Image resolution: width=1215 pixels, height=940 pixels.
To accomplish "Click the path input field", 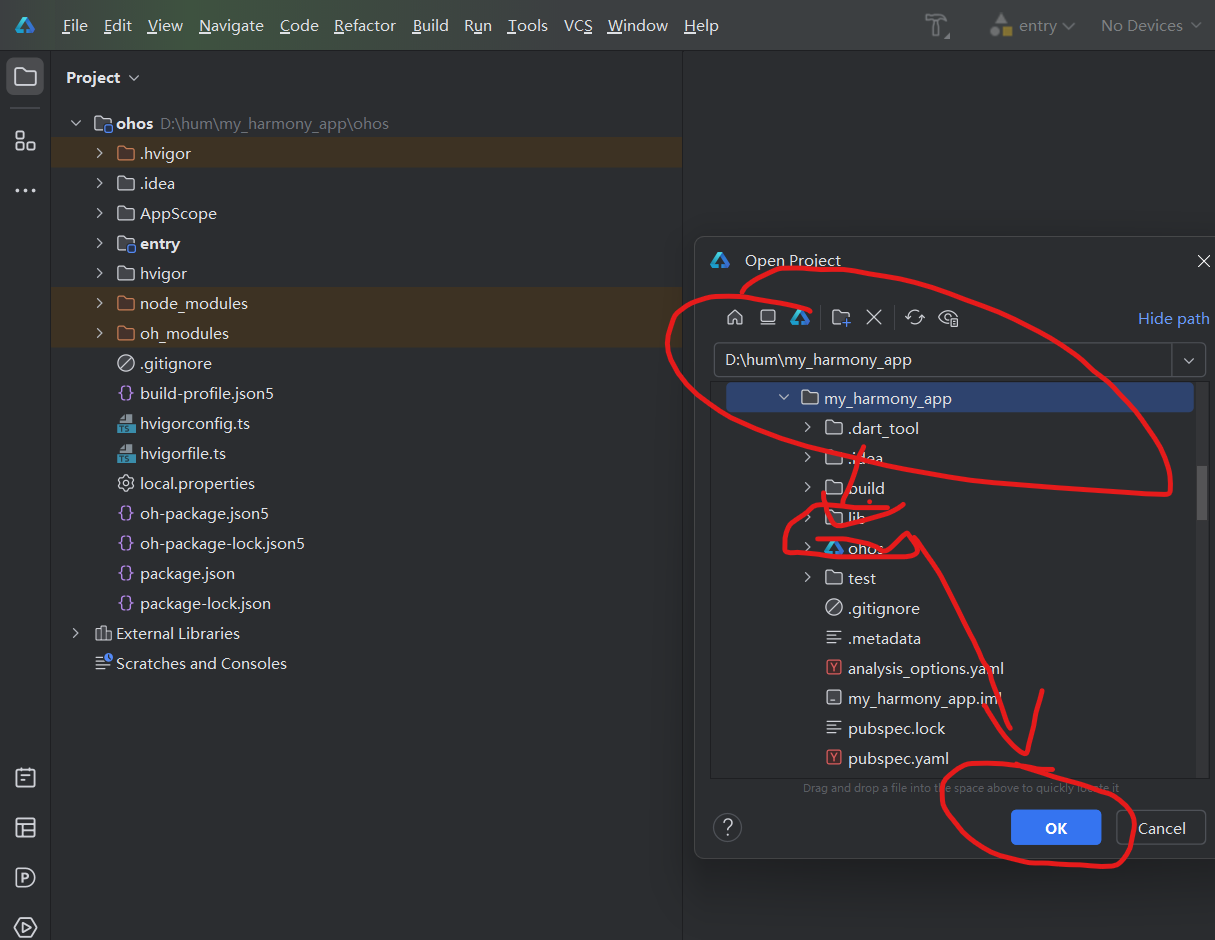I will point(943,359).
